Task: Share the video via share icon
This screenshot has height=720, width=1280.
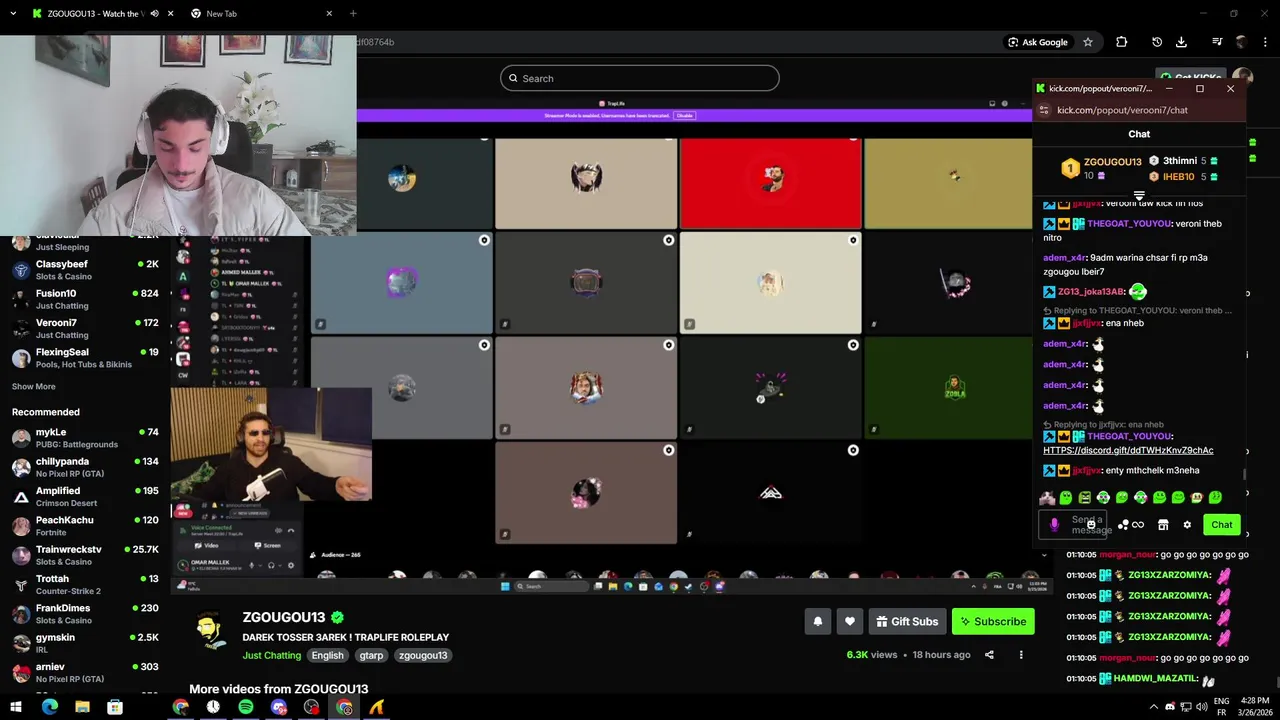Action: pyautogui.click(x=989, y=655)
